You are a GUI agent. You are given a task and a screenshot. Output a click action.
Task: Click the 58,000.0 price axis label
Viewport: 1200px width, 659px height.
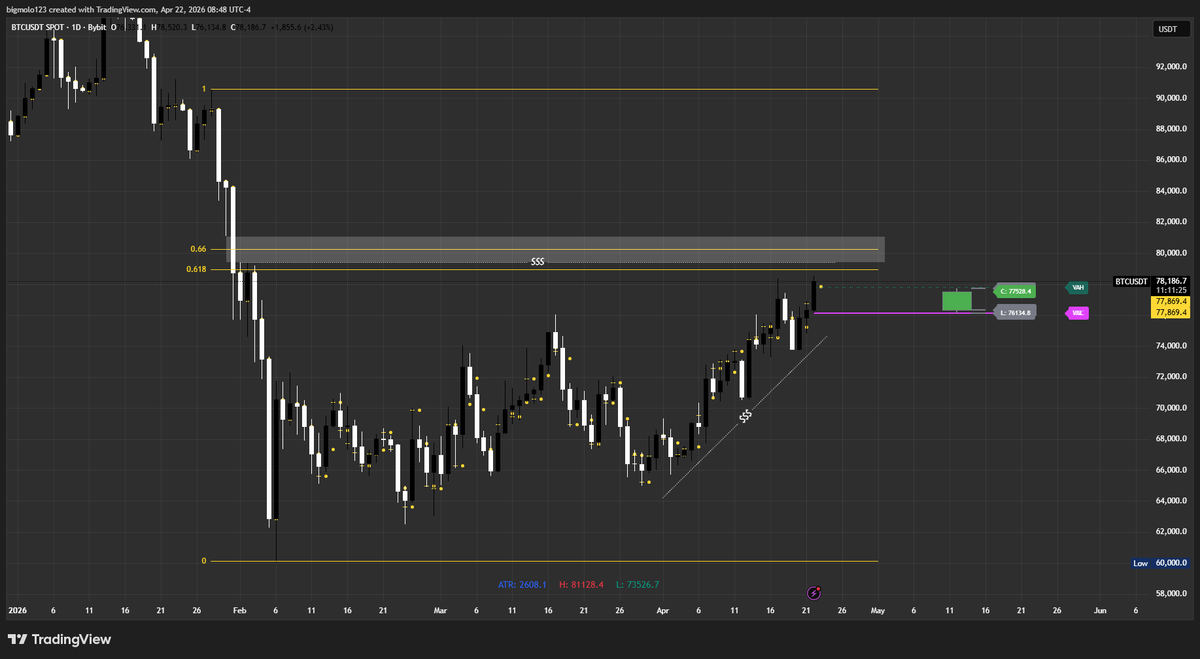[x=1170, y=594]
